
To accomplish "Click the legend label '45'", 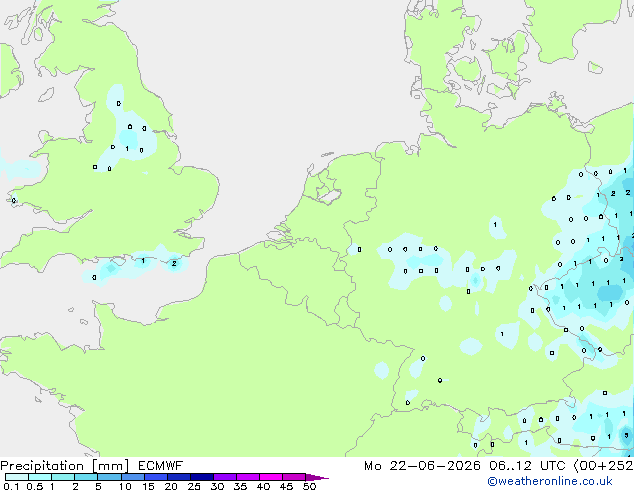I will click(x=286, y=486).
